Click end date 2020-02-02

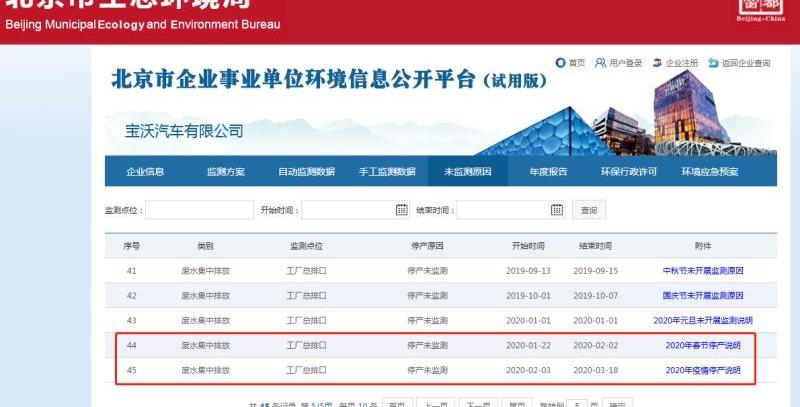(x=595, y=345)
